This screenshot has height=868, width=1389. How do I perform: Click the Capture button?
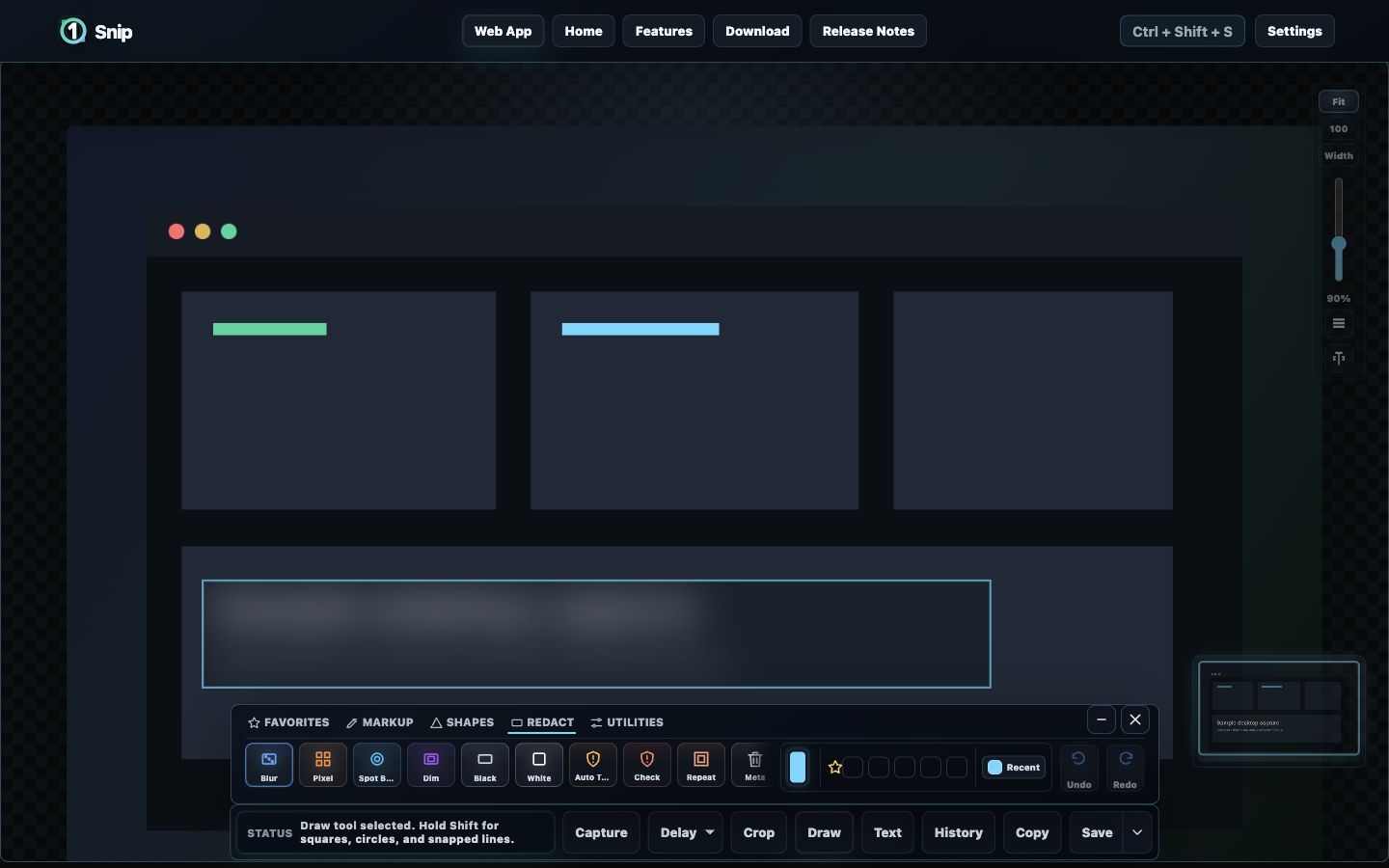601,832
